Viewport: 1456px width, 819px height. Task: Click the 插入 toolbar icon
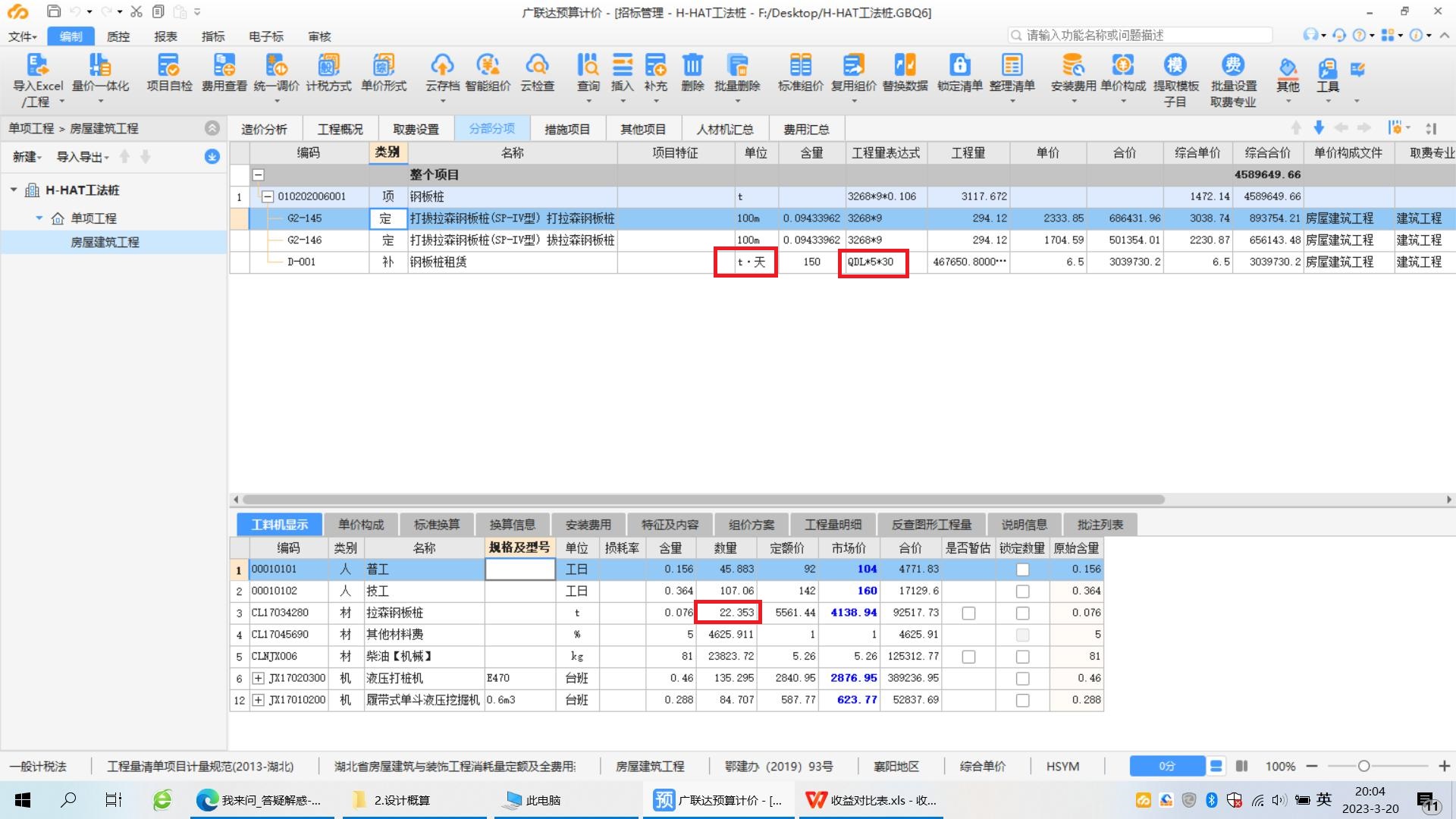622,65
